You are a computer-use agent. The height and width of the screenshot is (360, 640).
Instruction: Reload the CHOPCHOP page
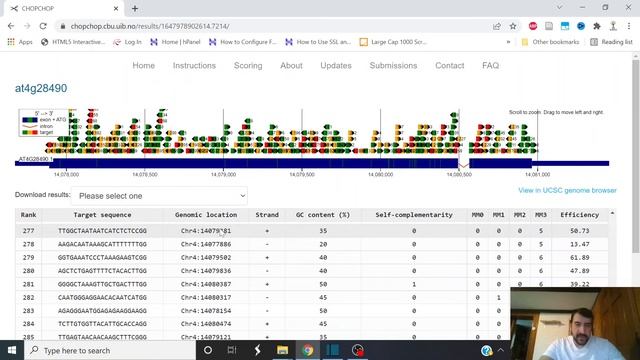coord(43,26)
